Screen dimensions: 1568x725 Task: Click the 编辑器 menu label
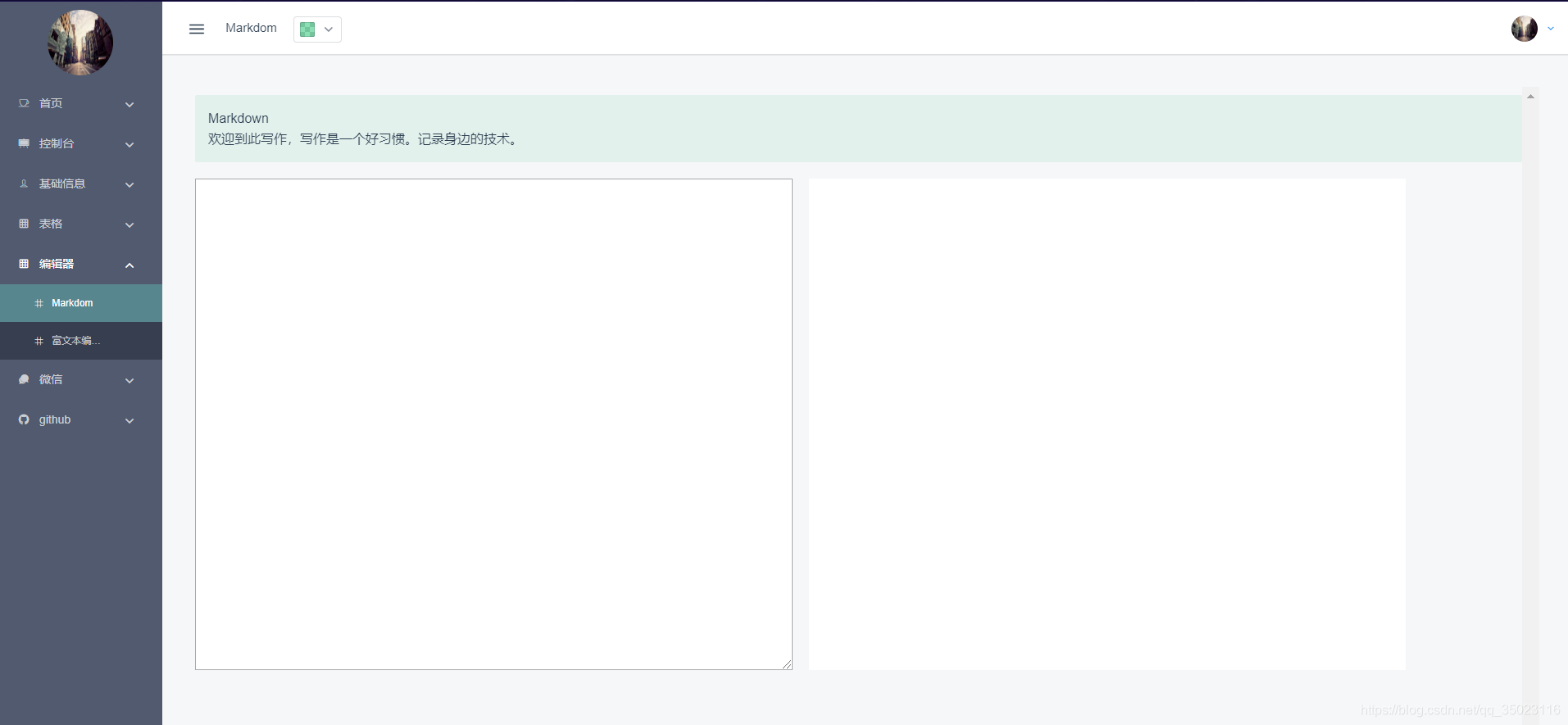pyautogui.click(x=57, y=264)
